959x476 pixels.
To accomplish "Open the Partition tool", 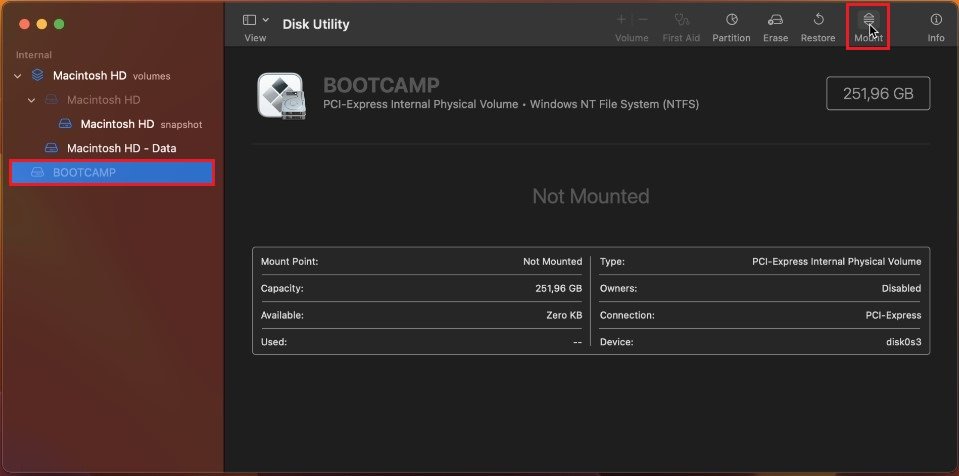I will coord(731,20).
